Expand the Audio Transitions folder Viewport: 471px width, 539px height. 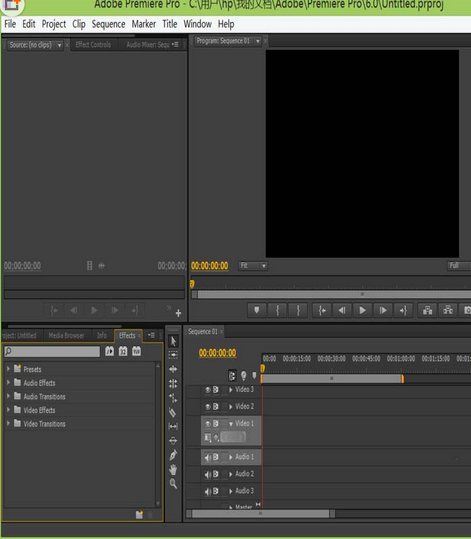tap(8, 396)
